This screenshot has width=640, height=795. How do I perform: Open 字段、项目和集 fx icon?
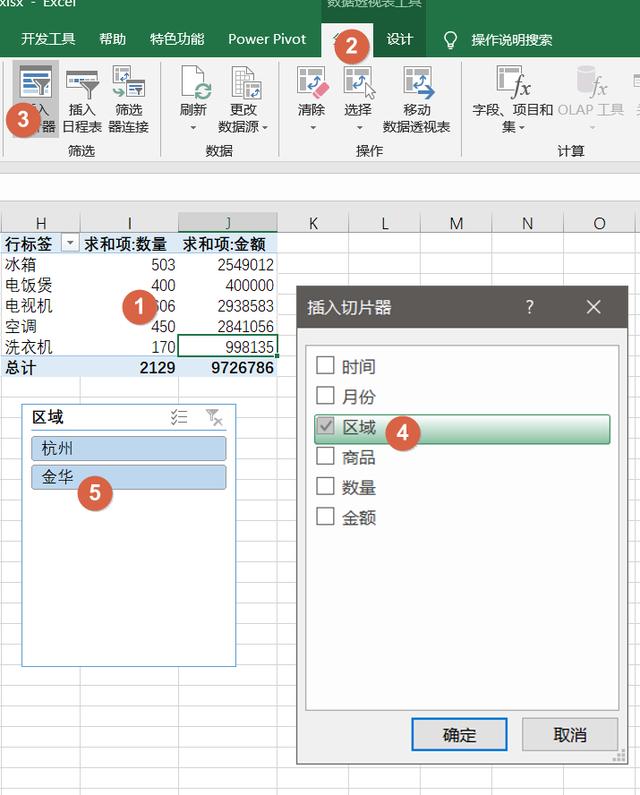513,82
